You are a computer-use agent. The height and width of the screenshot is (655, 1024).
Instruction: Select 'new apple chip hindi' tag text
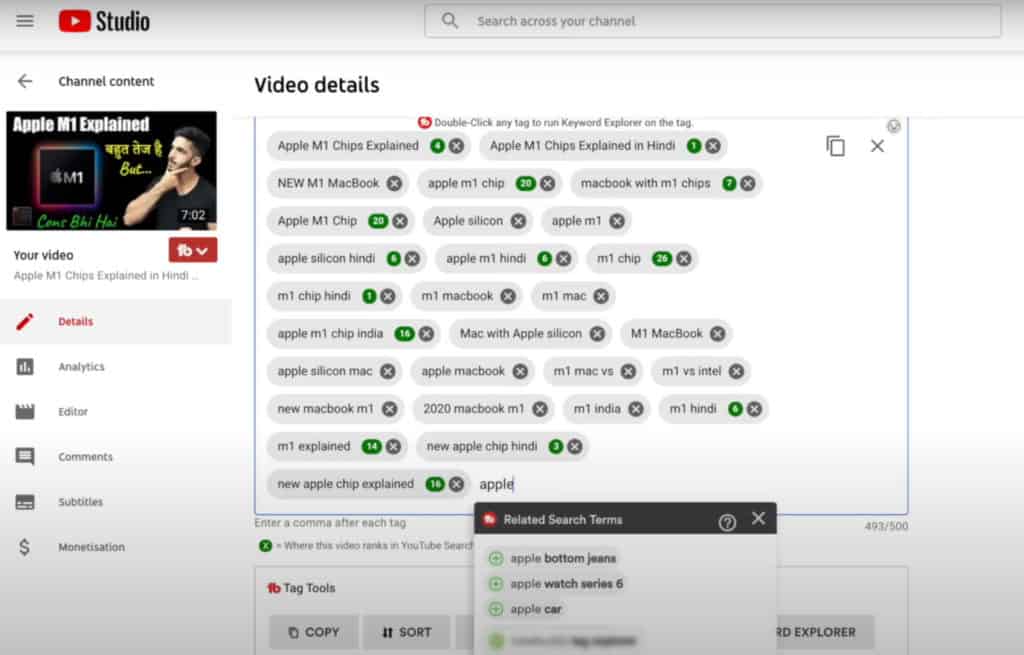(482, 447)
